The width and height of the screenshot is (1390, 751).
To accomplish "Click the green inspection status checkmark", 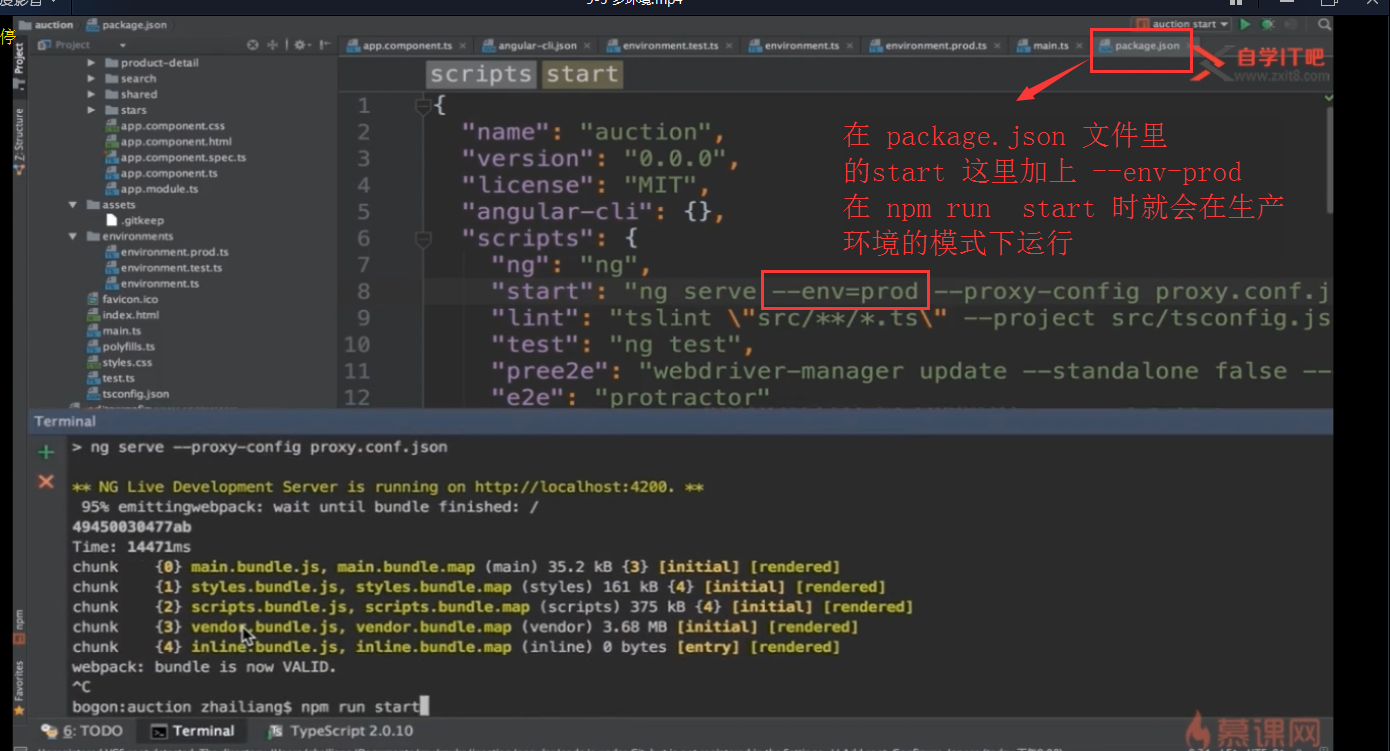I will pos(1328,97).
